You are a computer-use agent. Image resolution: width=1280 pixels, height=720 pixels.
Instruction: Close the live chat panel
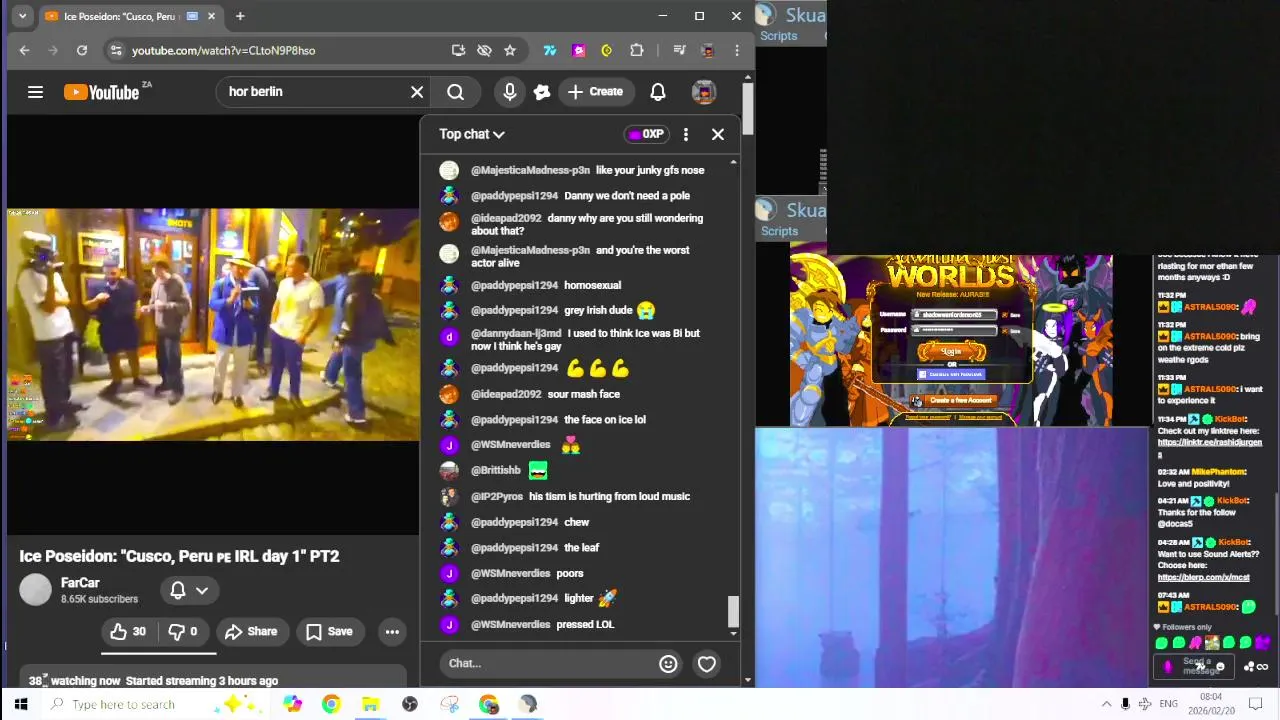[718, 134]
